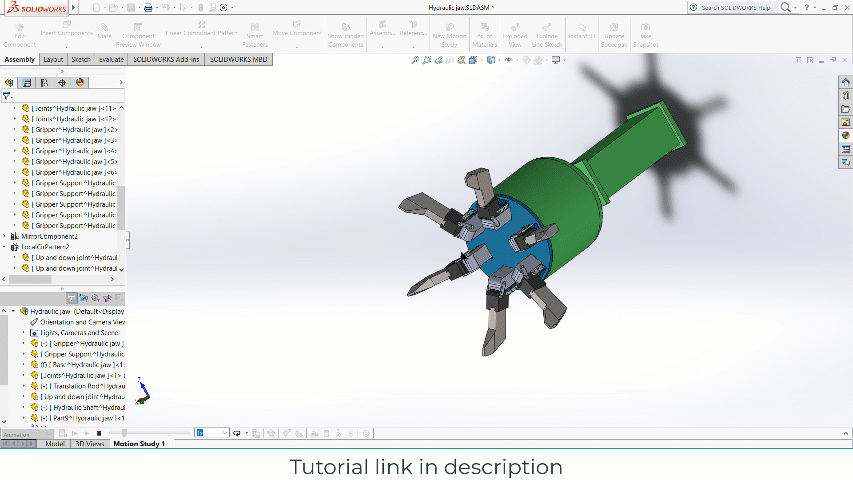The width and height of the screenshot is (853, 480).
Task: Click the Print icon in quick access toolbar
Action: [x=147, y=8]
